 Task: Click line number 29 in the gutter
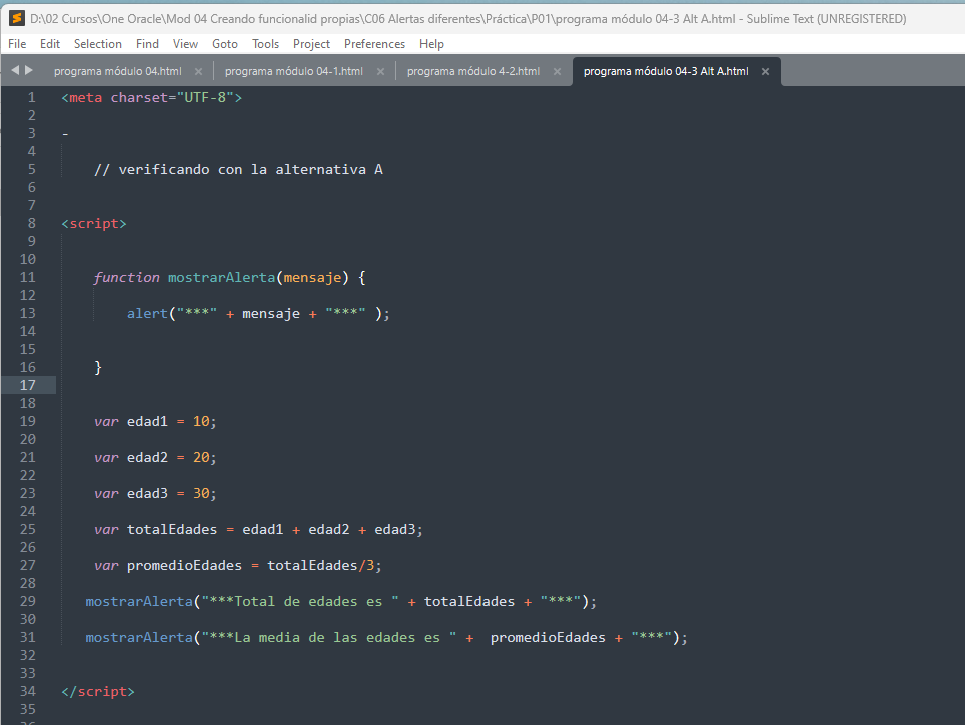pos(28,601)
